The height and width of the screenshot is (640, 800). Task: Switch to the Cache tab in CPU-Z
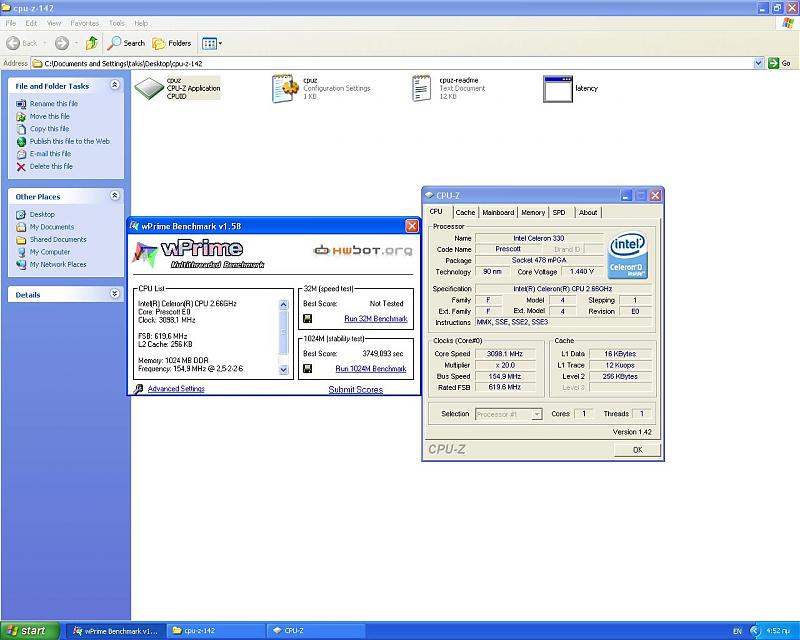[465, 212]
